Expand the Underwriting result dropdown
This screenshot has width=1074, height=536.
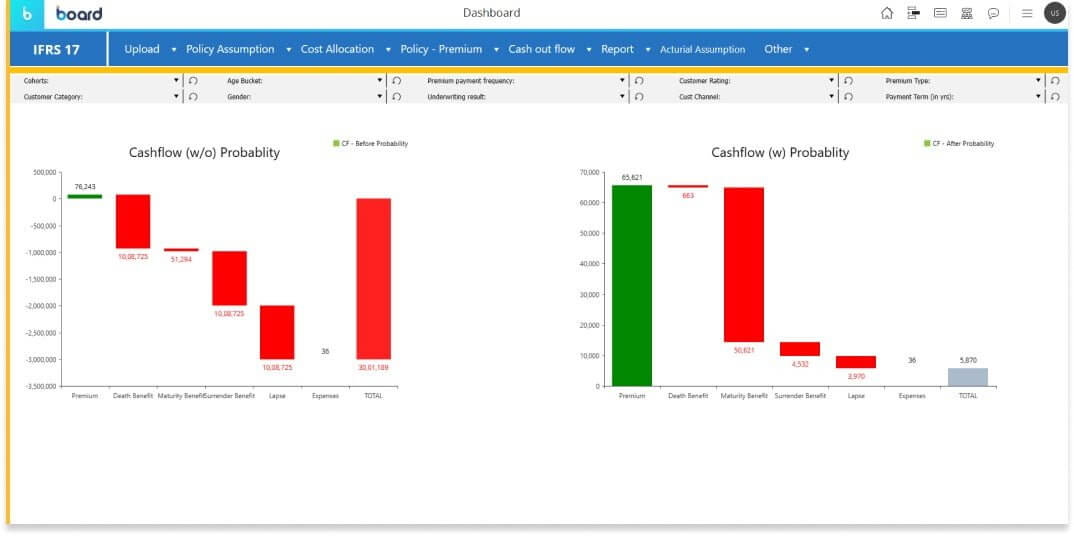coord(622,97)
